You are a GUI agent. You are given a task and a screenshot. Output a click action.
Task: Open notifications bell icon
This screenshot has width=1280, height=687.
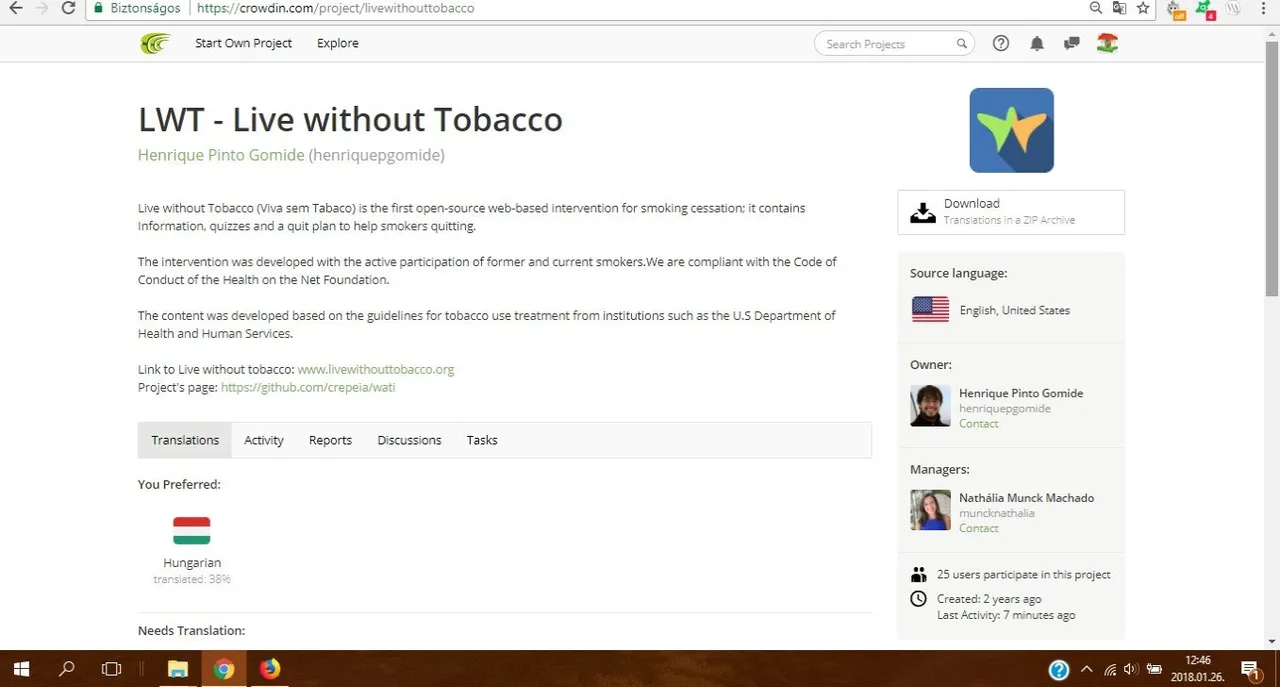coord(1037,43)
